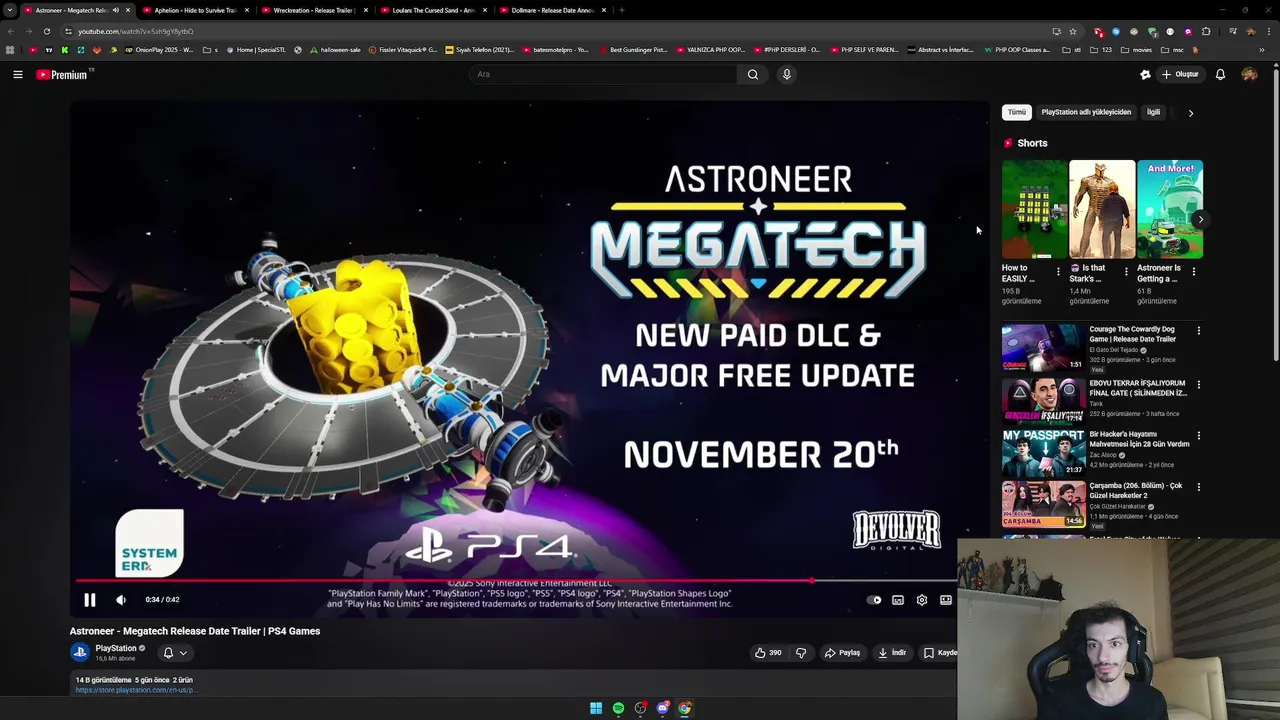This screenshot has width=1280, height=720.
Task: Toggle PlayStation channel notification bell
Action: pos(168,653)
